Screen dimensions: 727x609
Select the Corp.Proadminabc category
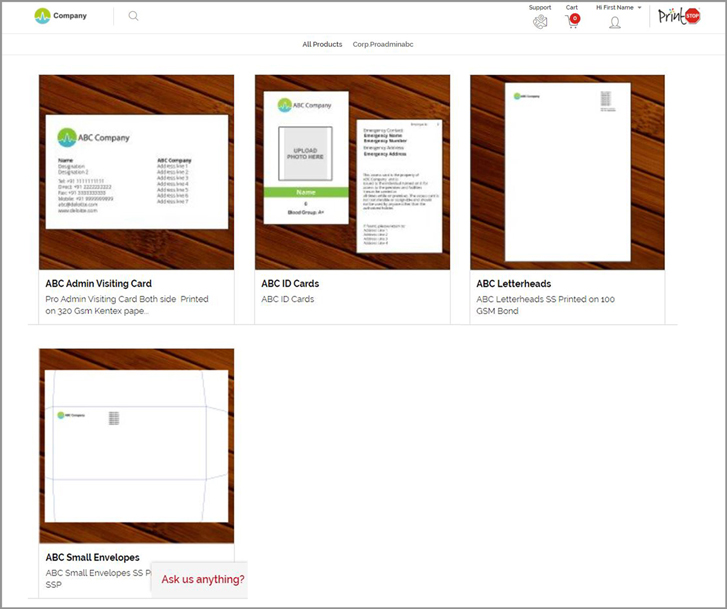coord(383,44)
